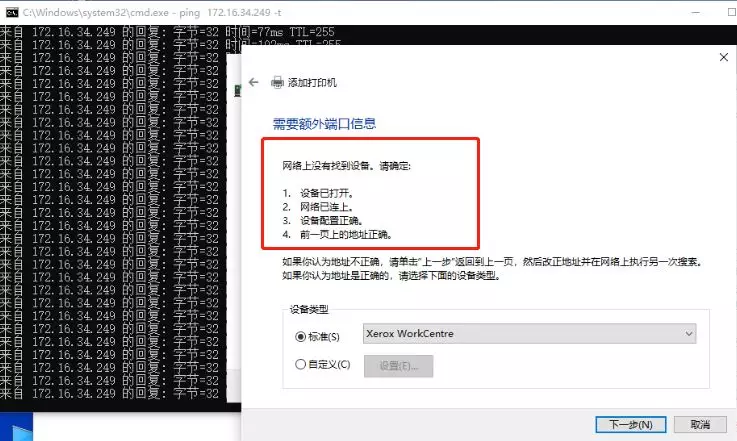Click the disabled 设置(E)... button
737x441 pixels.
click(x=399, y=366)
